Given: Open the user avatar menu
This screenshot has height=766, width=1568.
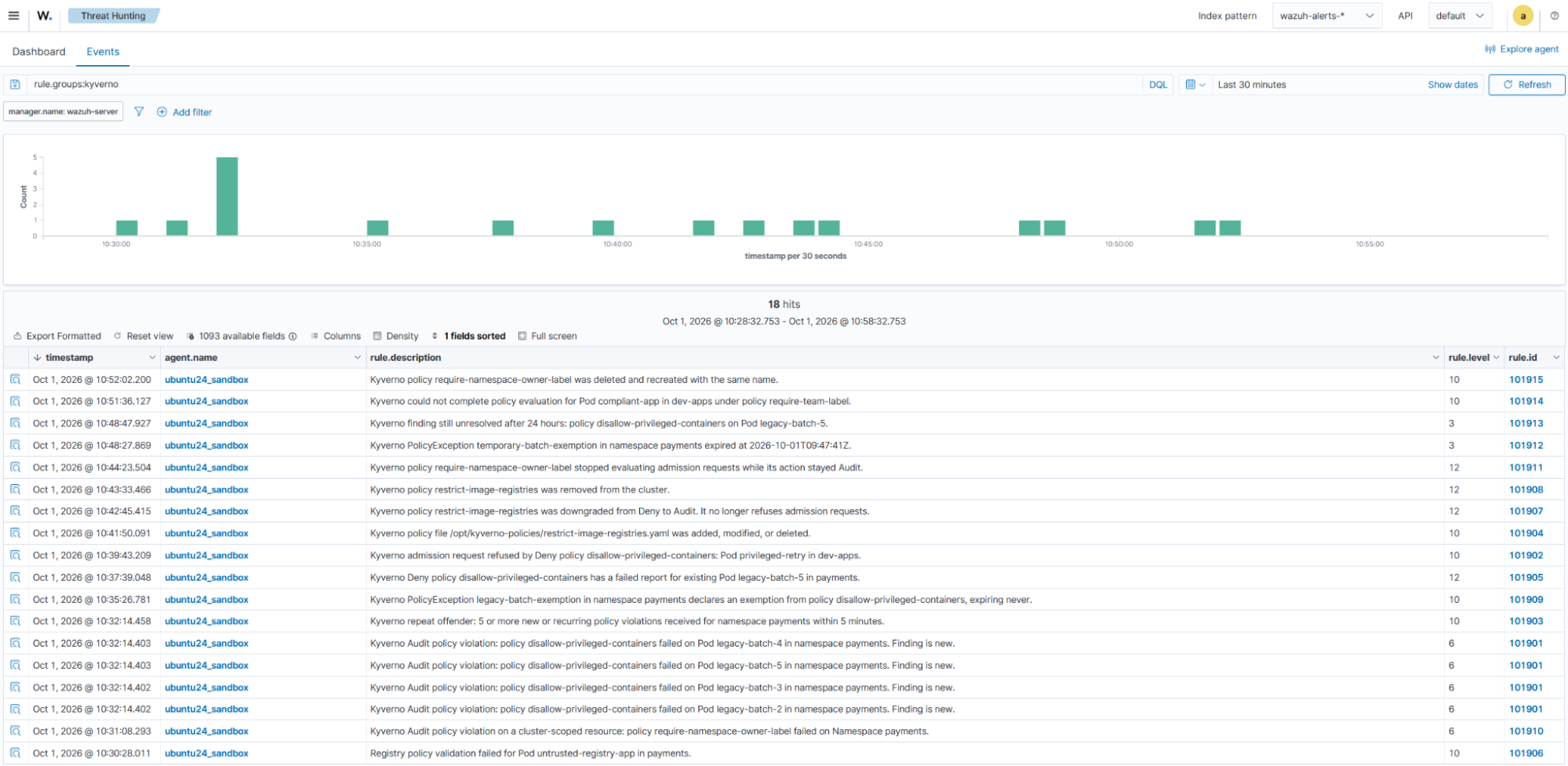Looking at the screenshot, I should coord(1523,16).
